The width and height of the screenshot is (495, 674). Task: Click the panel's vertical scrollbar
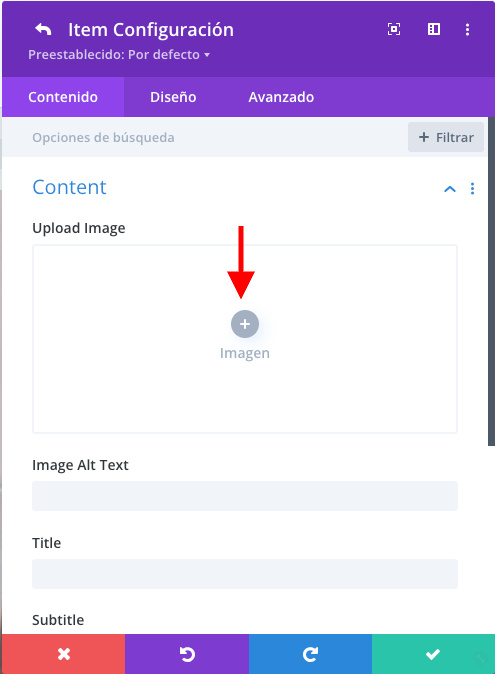pyautogui.click(x=491, y=282)
